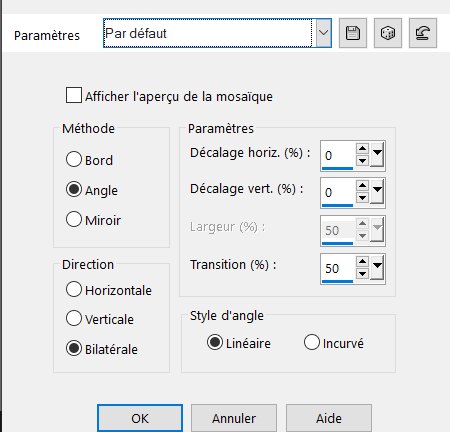Select the Bord method radio button

74,159
